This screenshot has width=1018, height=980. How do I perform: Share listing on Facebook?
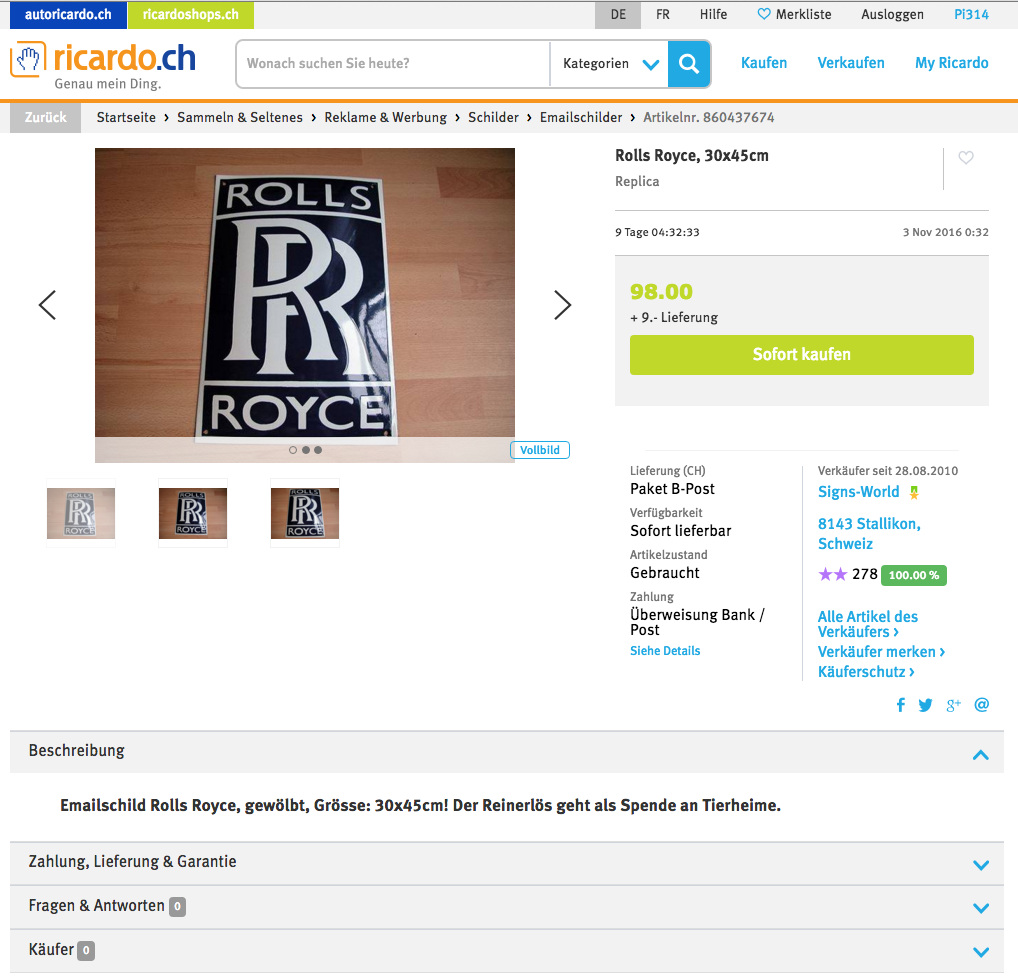pos(900,705)
